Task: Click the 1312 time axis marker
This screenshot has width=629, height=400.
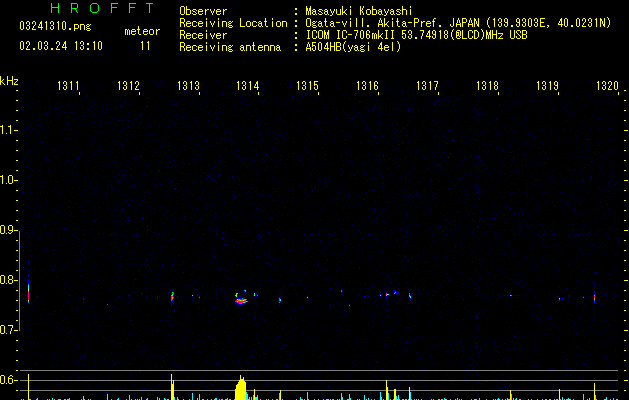Action: [x=128, y=85]
